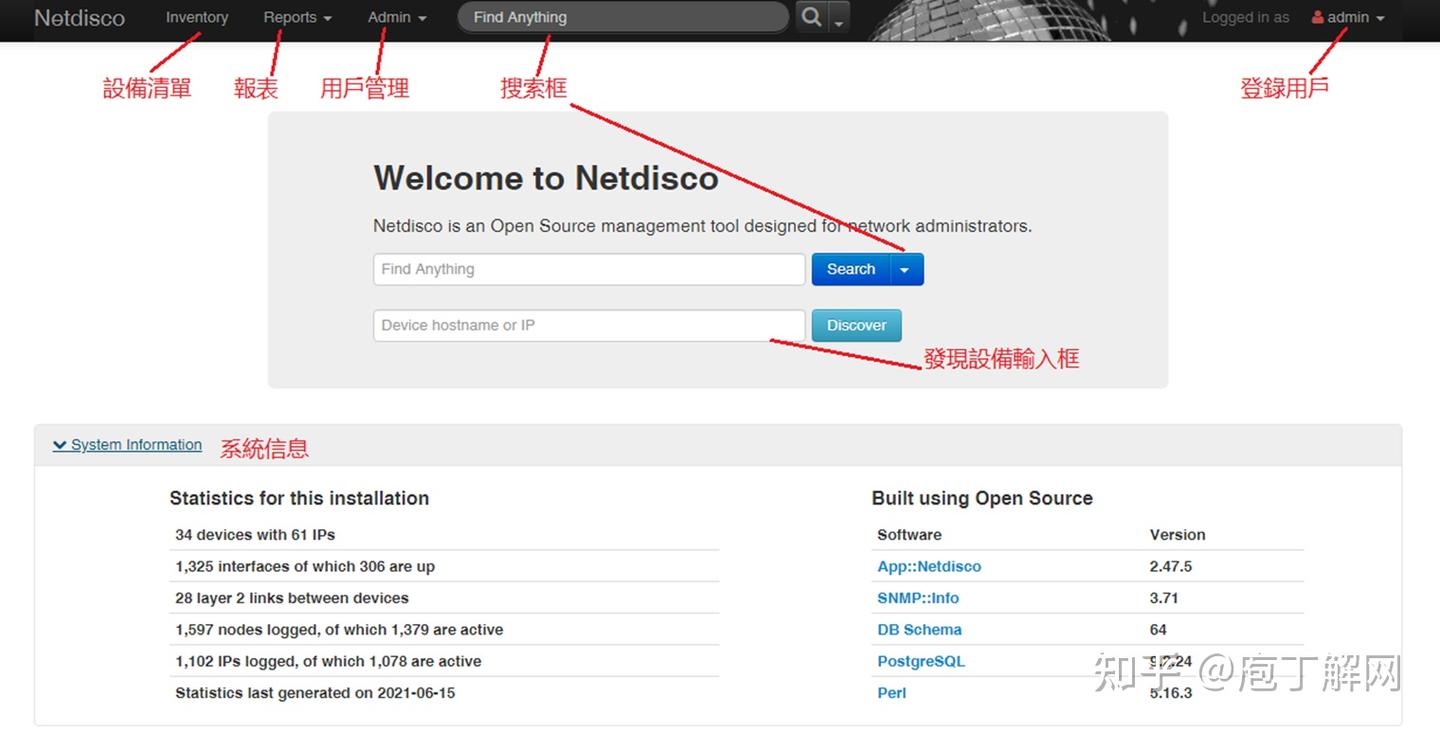Screen dimensions: 1440x732
Task: Open the Admin menu
Action: (390, 18)
